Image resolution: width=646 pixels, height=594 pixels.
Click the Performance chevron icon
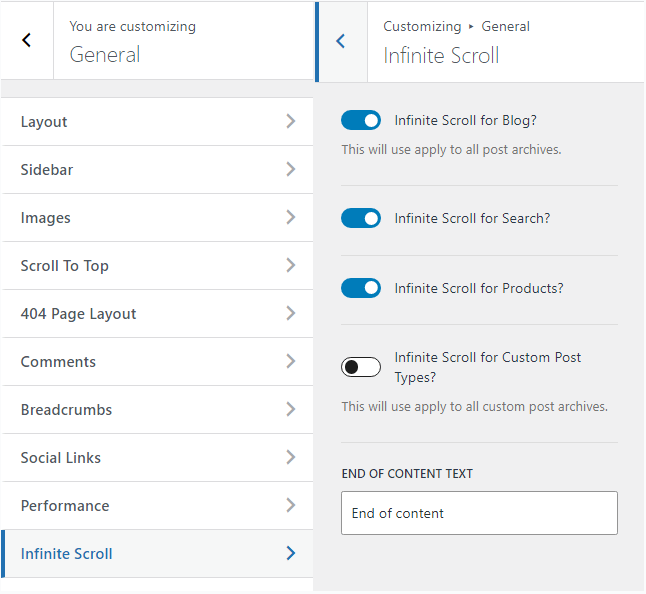click(290, 506)
